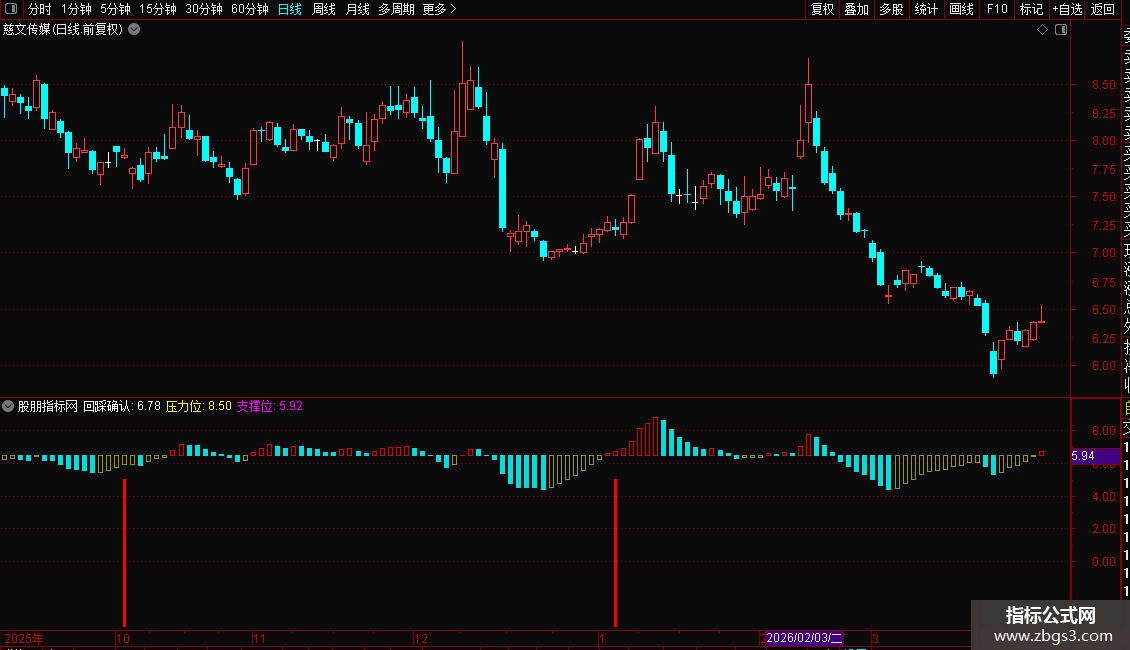Open F10 company info
The width and height of the screenshot is (1130, 650).
tap(997, 9)
